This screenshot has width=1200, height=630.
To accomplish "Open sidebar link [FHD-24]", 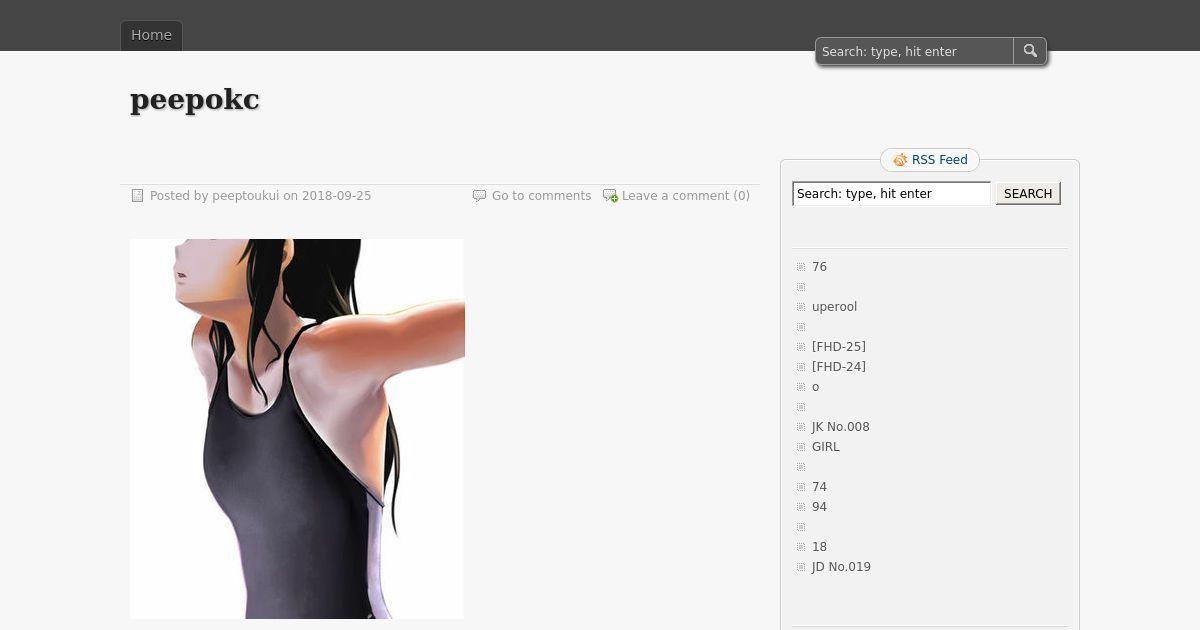I will (x=839, y=367).
